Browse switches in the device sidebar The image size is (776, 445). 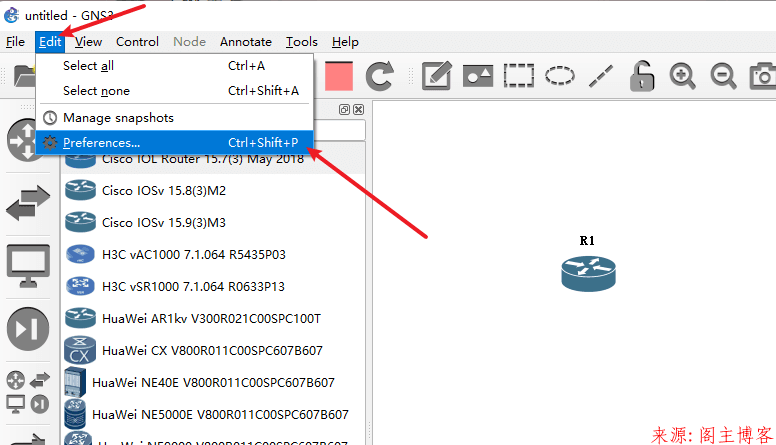pos(28,203)
